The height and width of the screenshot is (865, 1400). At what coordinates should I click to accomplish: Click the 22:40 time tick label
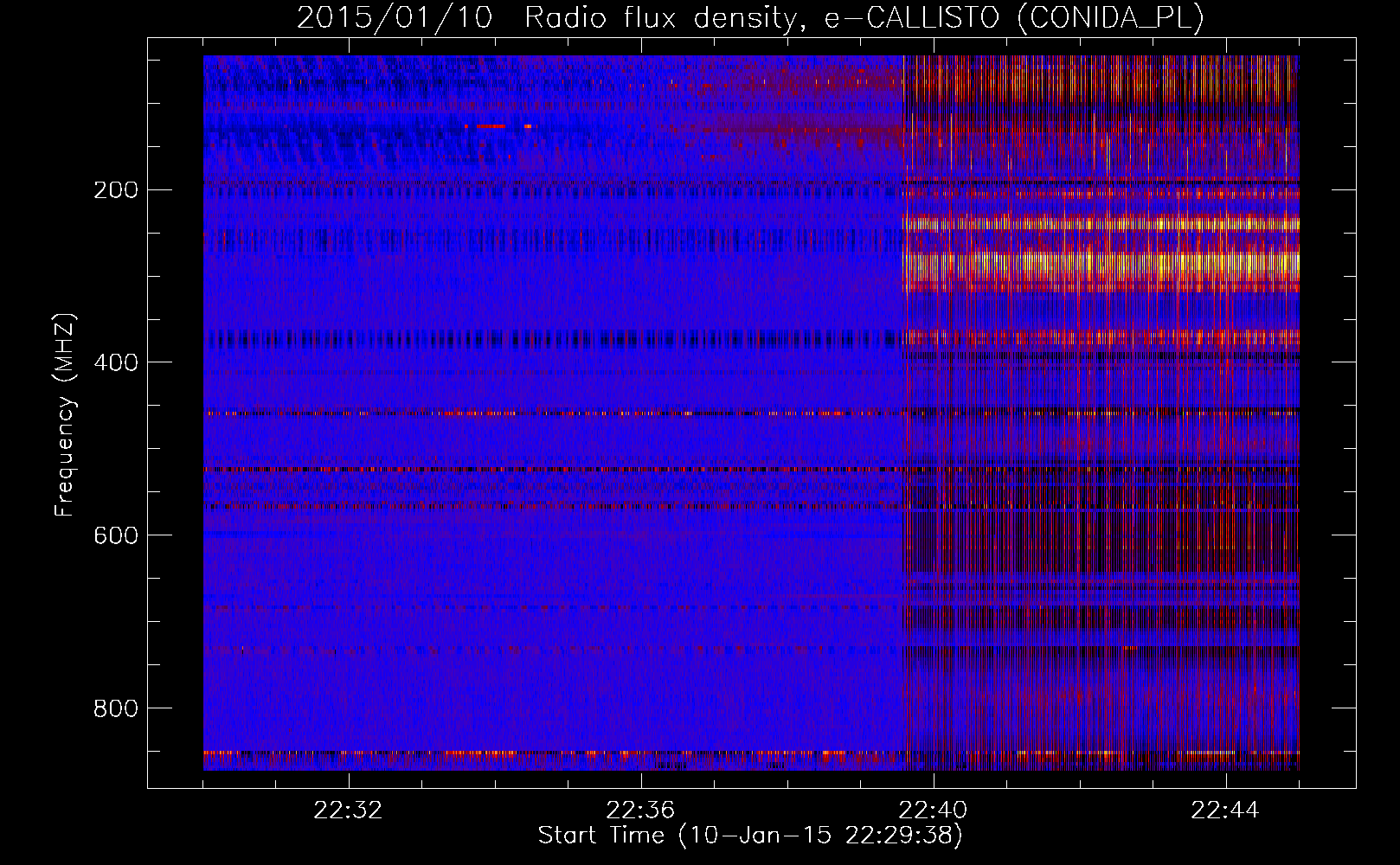(934, 811)
